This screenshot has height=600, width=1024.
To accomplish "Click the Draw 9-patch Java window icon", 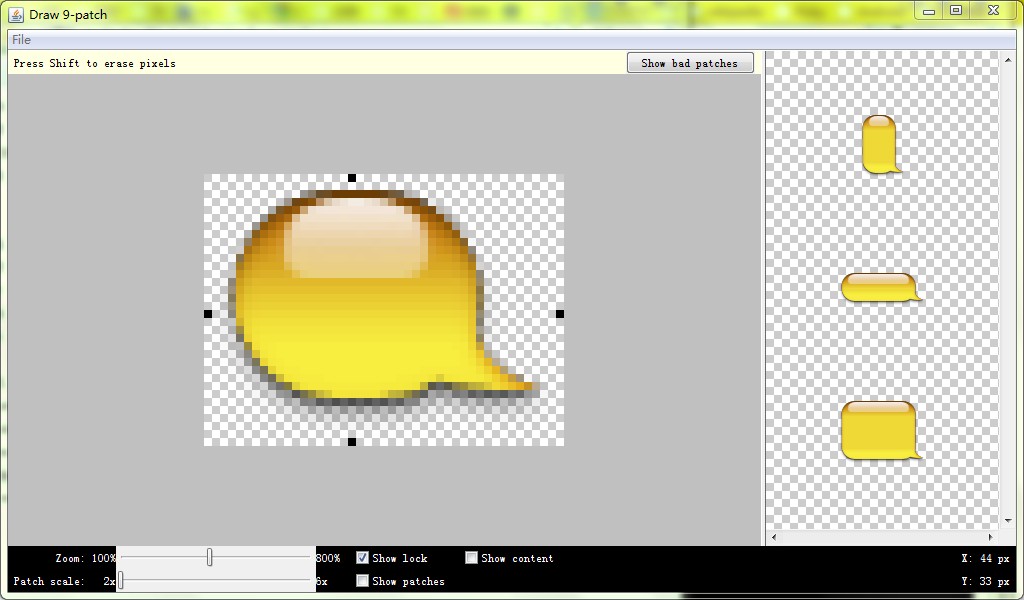I will [x=16, y=14].
